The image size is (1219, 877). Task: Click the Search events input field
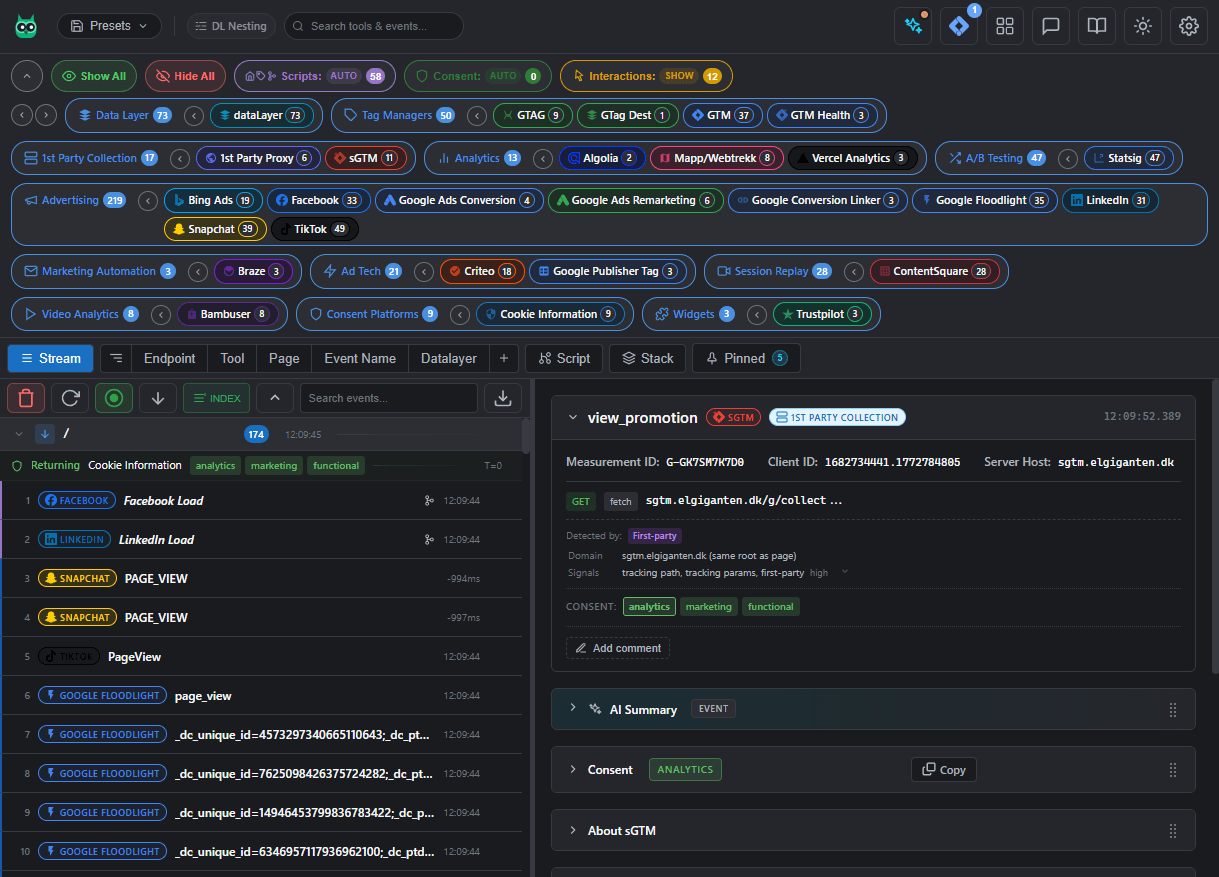tap(389, 398)
